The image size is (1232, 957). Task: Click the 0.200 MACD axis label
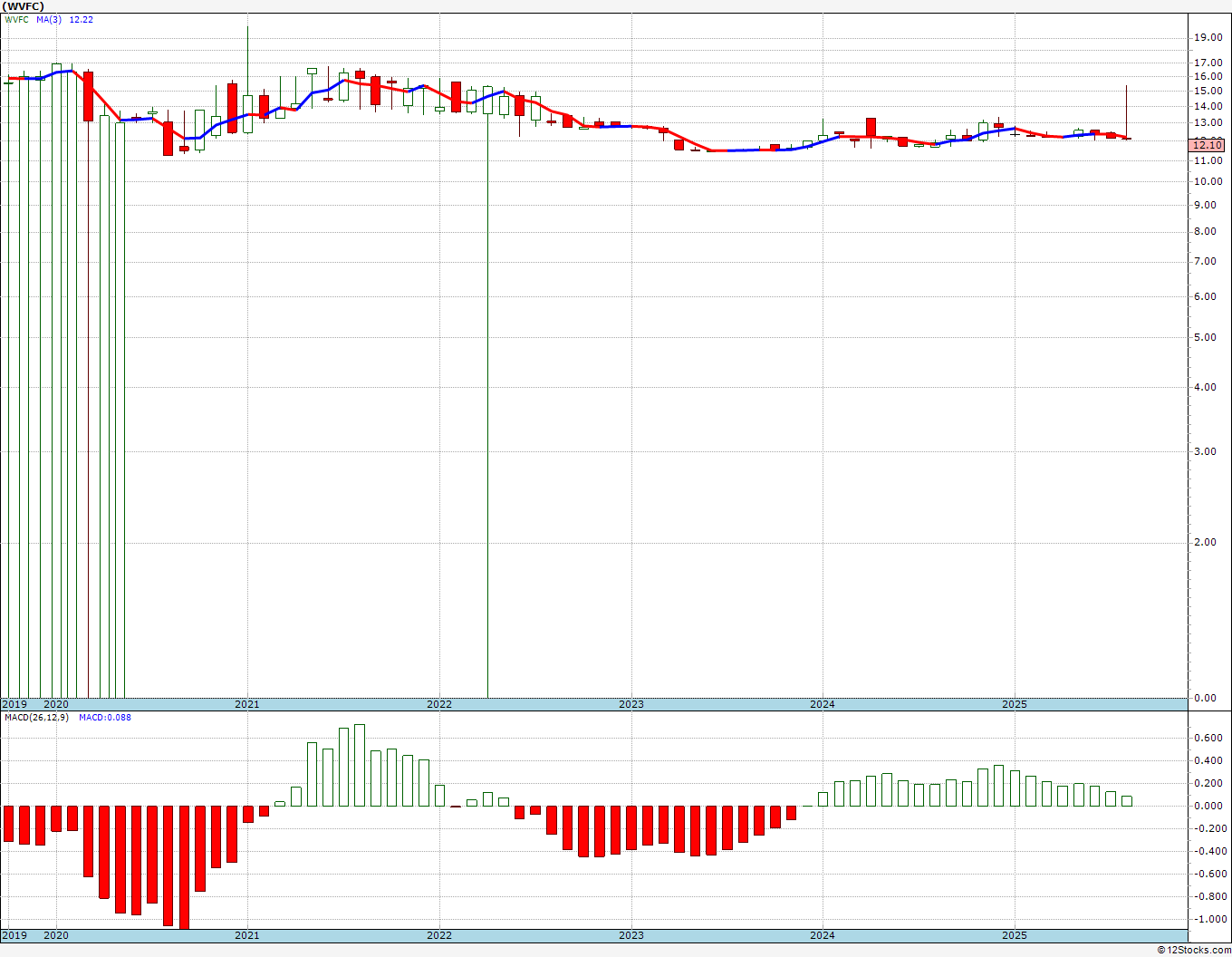pyautogui.click(x=1208, y=783)
